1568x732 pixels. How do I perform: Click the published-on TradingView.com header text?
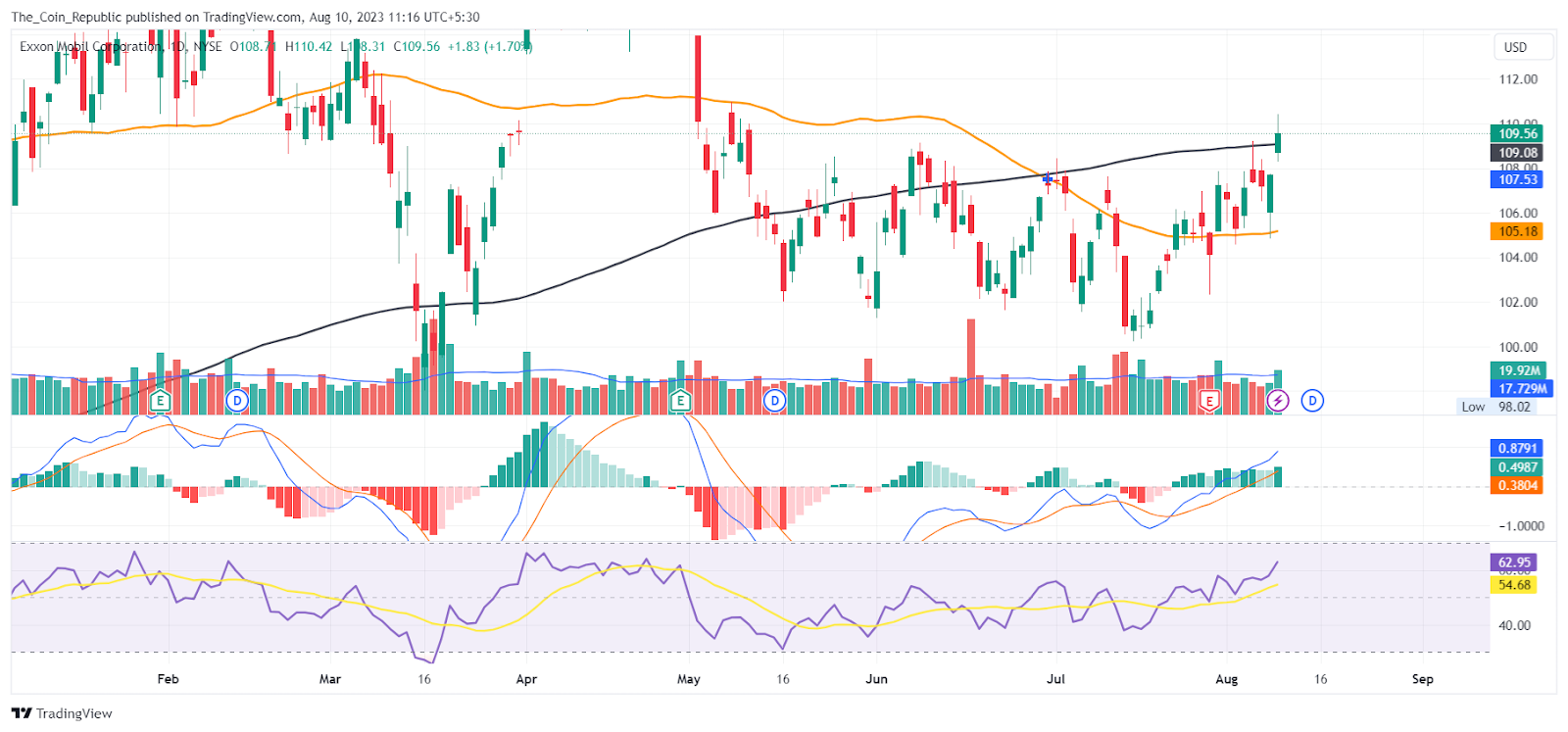tap(245, 17)
